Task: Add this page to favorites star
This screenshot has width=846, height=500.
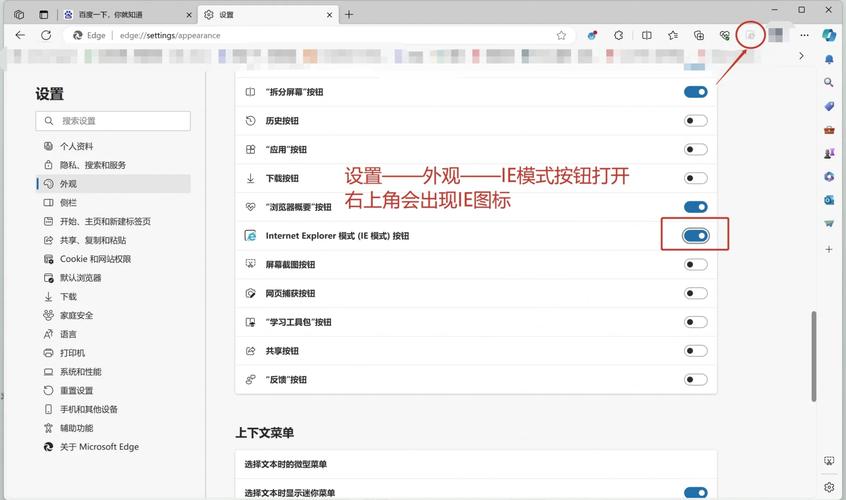Action: (561, 35)
